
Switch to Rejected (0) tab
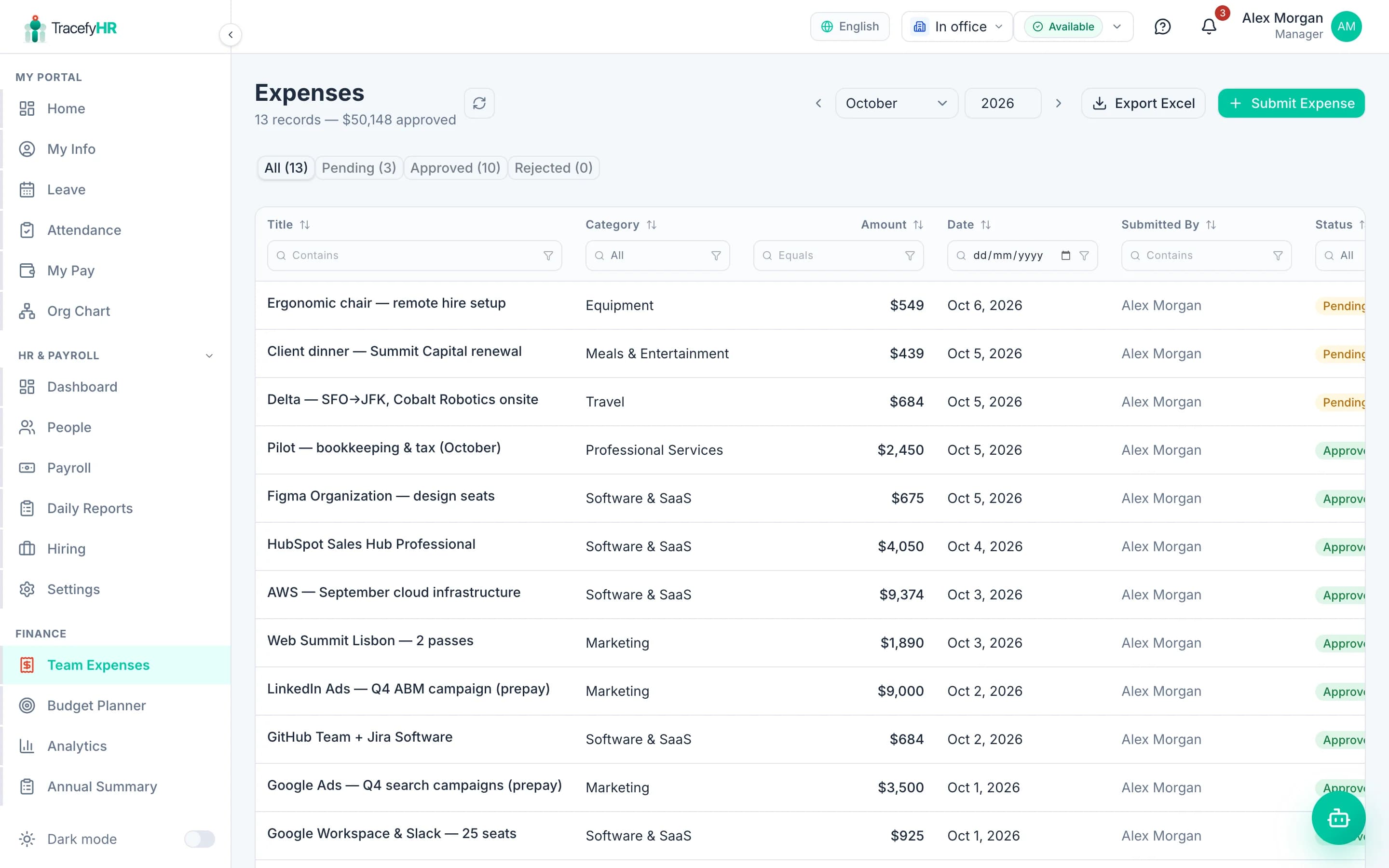point(553,168)
